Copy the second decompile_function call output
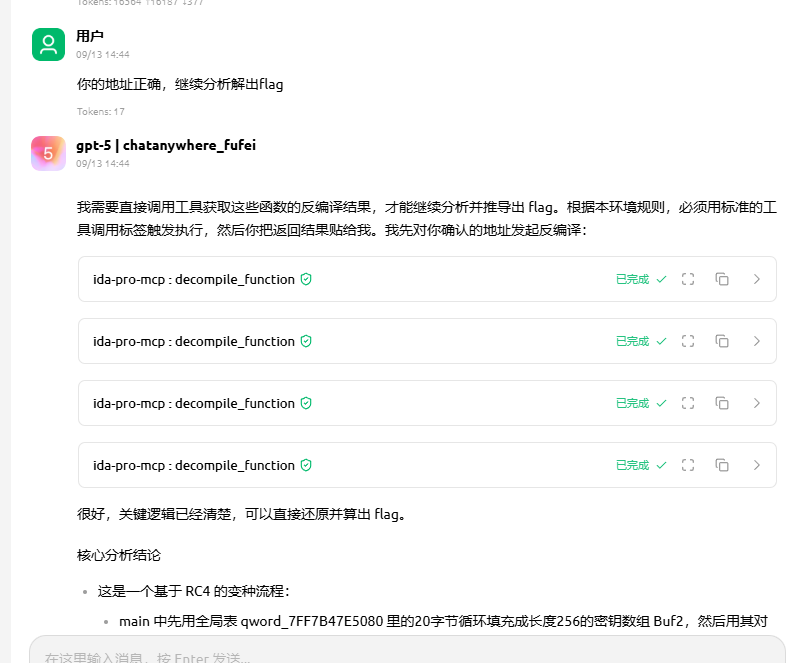Screen dimensions: 792x663 coord(722,341)
